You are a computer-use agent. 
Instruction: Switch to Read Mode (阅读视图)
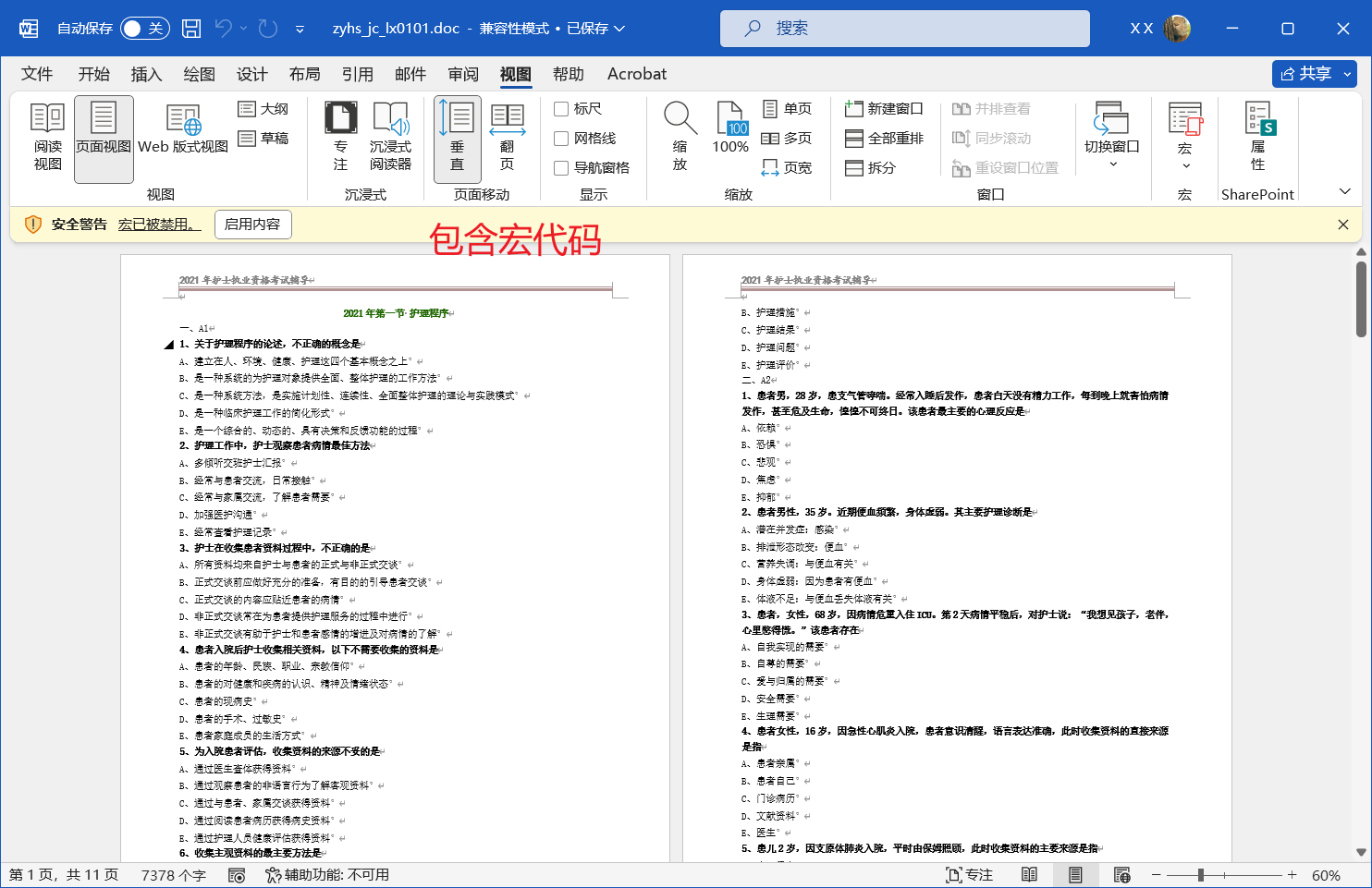48,137
